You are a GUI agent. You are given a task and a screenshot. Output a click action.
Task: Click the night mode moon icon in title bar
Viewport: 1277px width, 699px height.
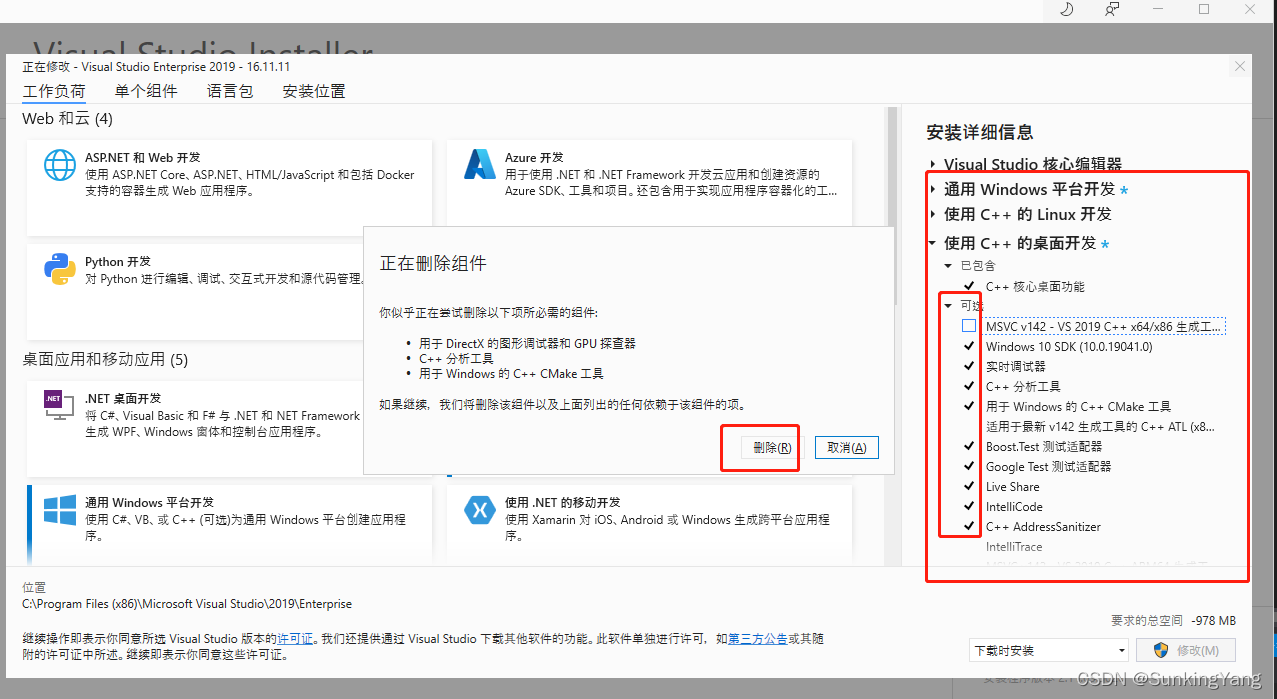click(x=1066, y=9)
